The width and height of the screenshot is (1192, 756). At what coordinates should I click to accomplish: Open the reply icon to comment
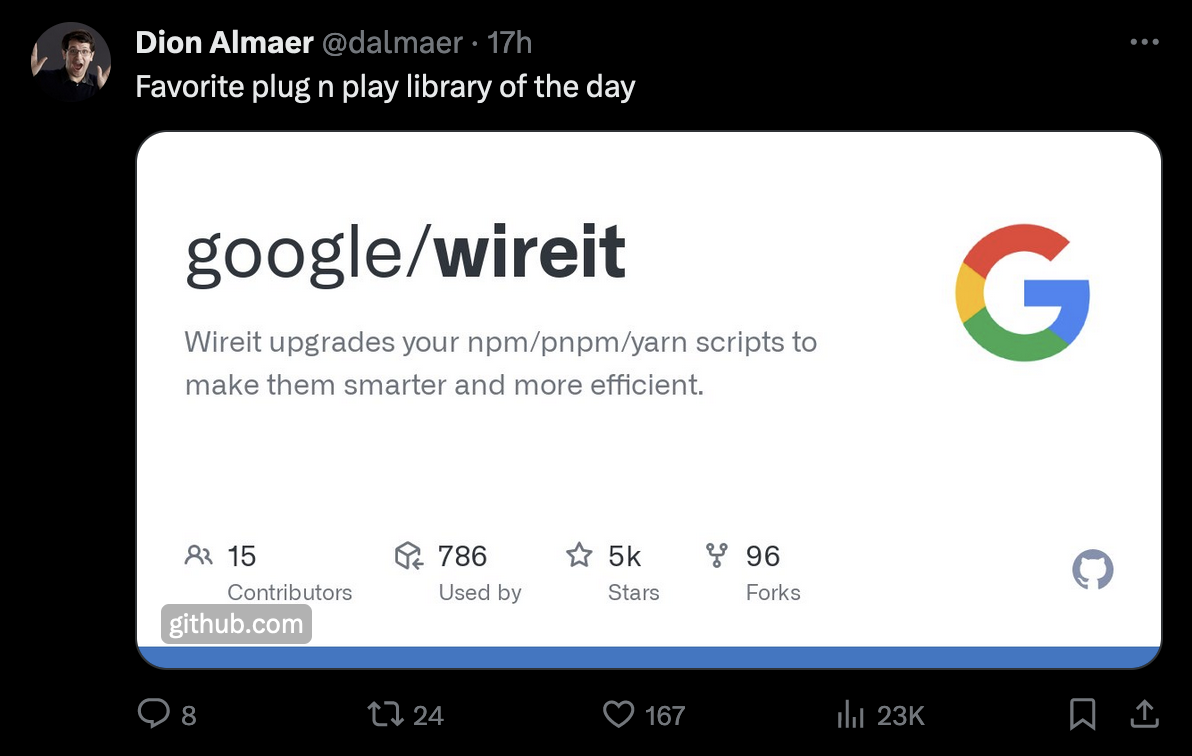pyautogui.click(x=153, y=714)
